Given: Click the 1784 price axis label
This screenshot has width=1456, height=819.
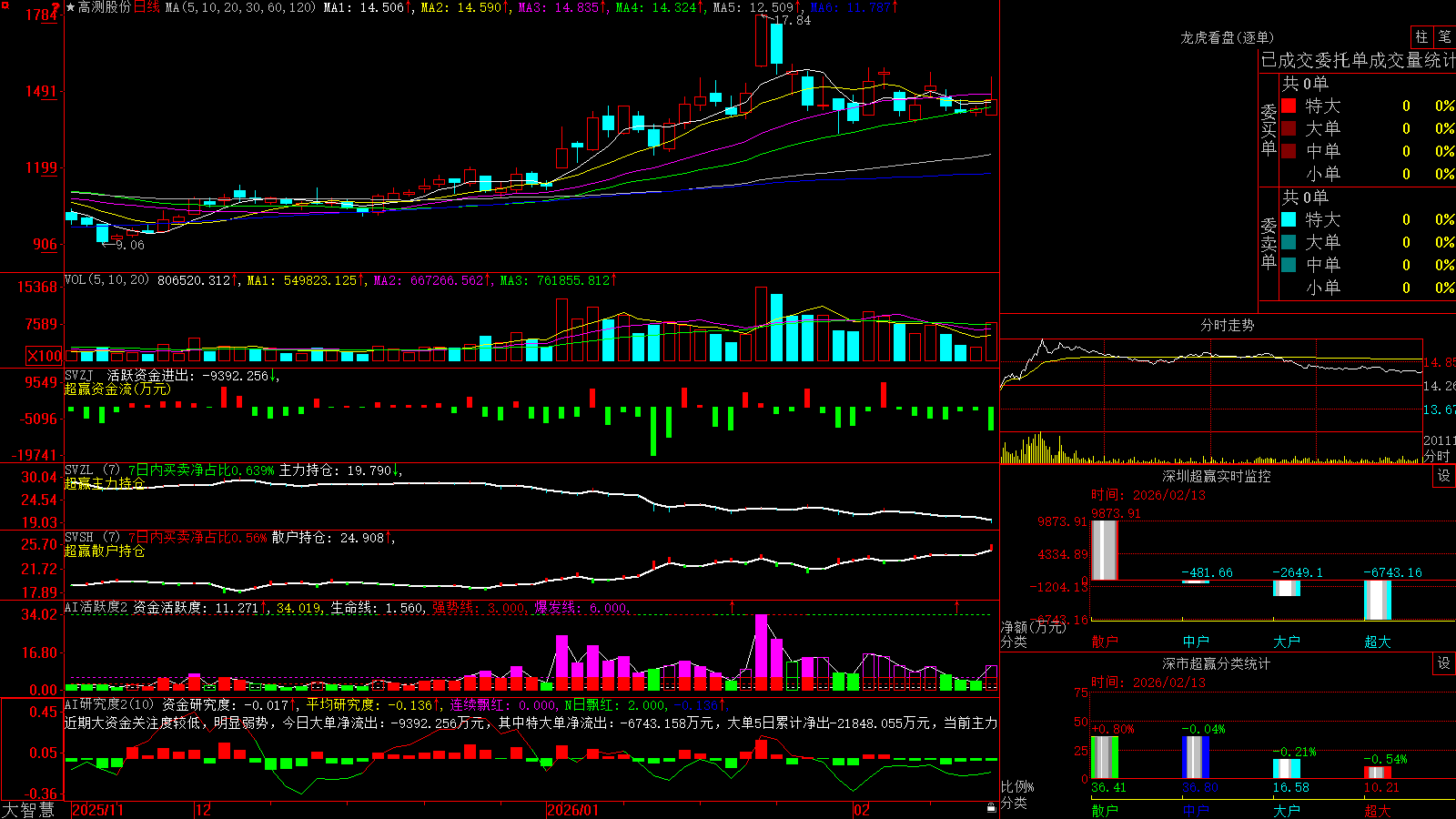Looking at the screenshot, I should tap(42, 15).
